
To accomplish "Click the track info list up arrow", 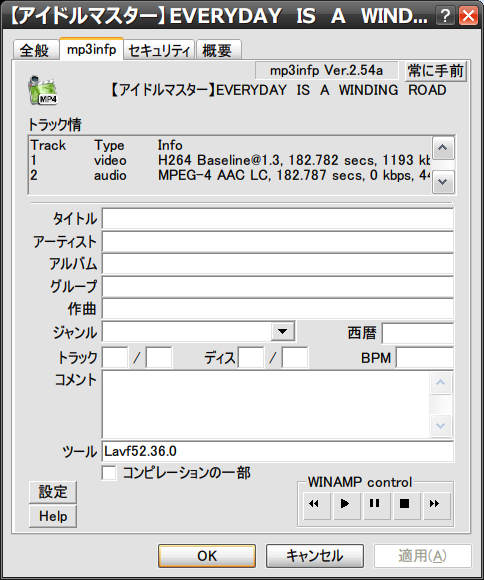I will (443, 148).
